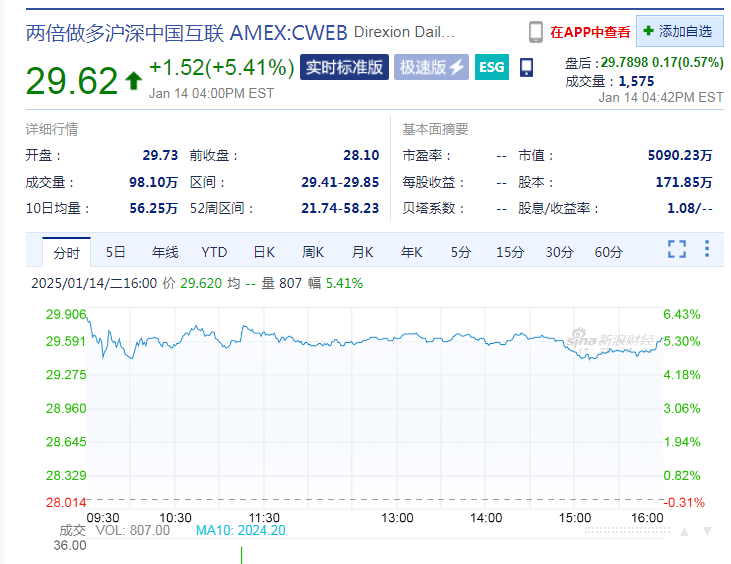Click after-hours price 29.7898
This screenshot has height=564, width=731.
624,62
